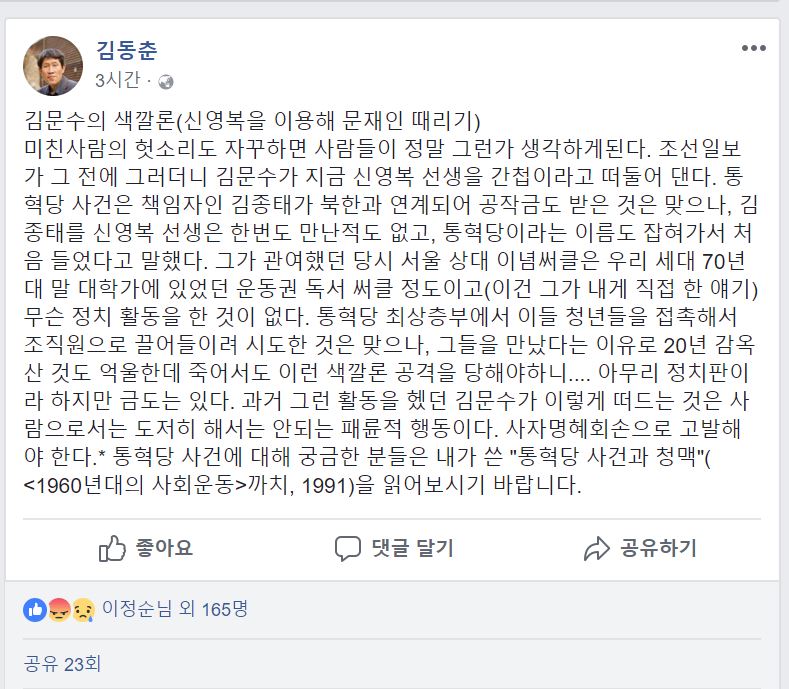Open the post's 3시간 timestamp link
This screenshot has height=689, width=789.
pyautogui.click(x=117, y=81)
